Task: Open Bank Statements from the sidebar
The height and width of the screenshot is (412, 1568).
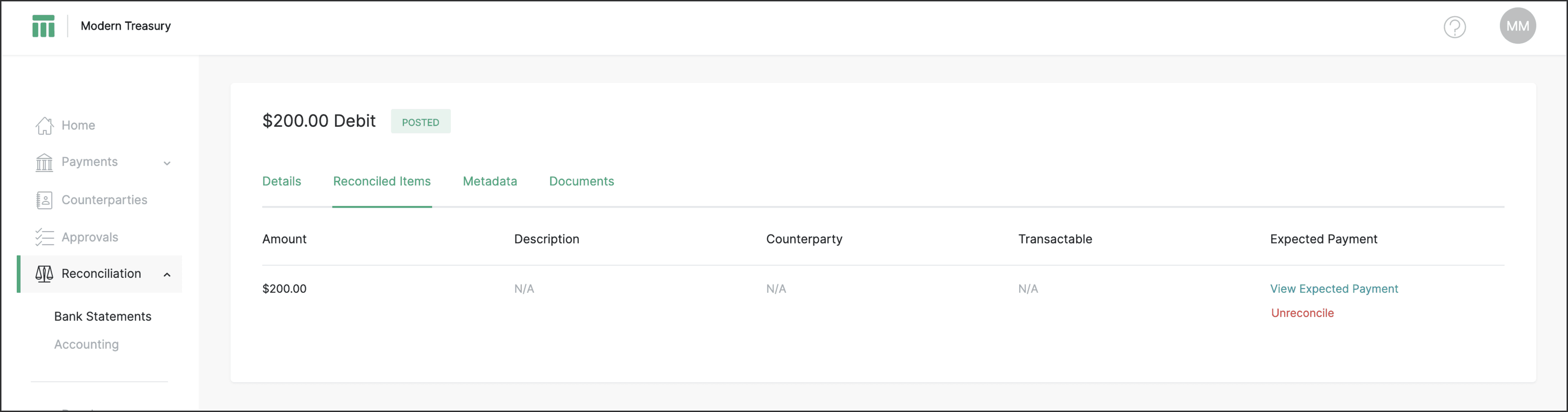Action: tap(102, 316)
